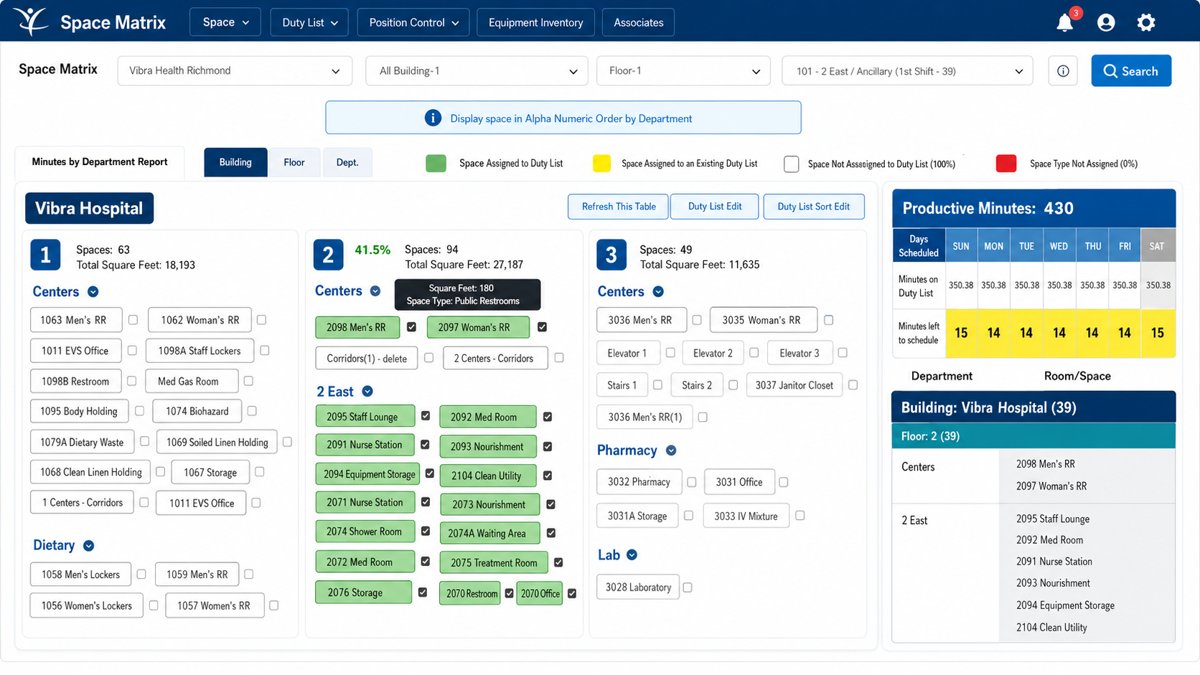Image resolution: width=1200 pixels, height=675 pixels.
Task: Open the notifications bell
Action: (1065, 22)
